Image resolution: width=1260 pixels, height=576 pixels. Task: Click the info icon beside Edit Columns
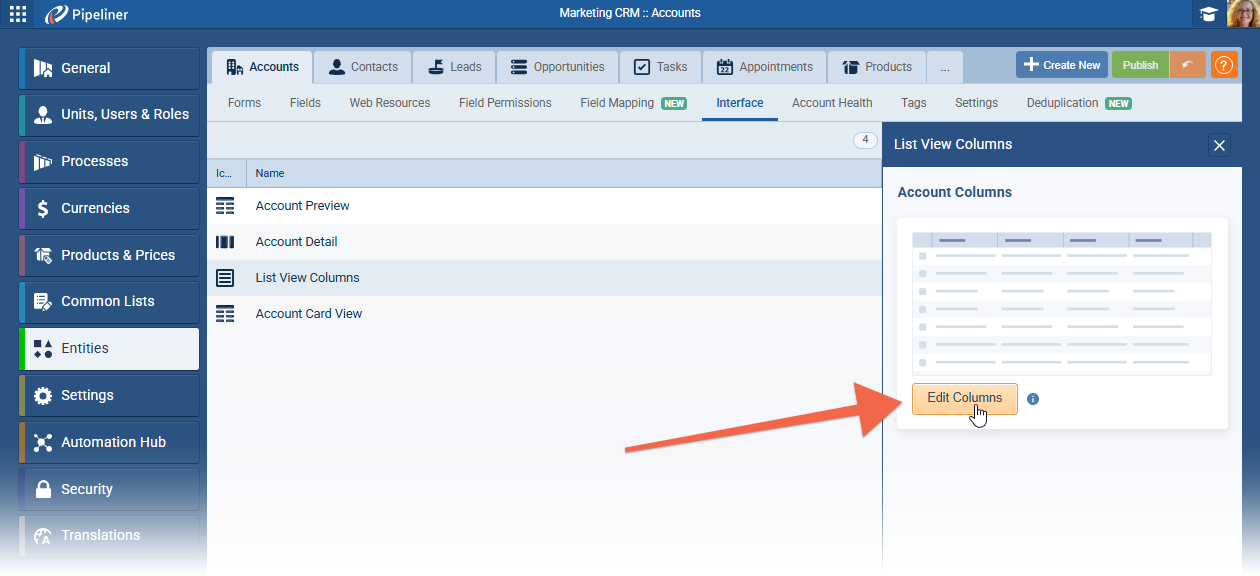[x=1033, y=399]
